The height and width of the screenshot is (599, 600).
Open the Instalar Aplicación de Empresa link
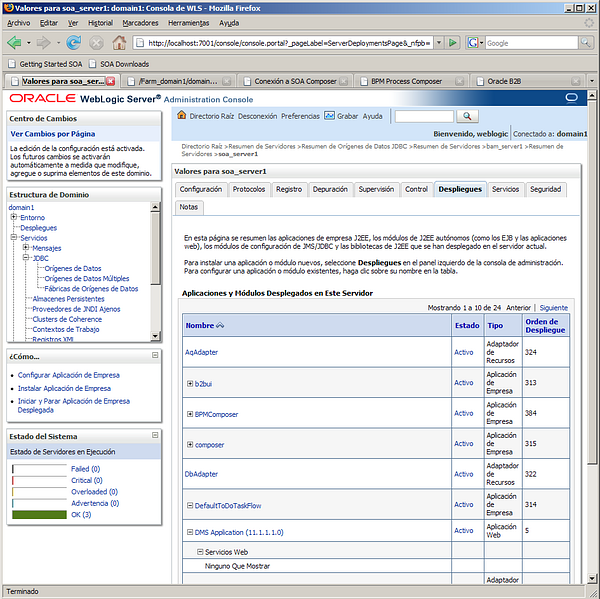point(64,388)
